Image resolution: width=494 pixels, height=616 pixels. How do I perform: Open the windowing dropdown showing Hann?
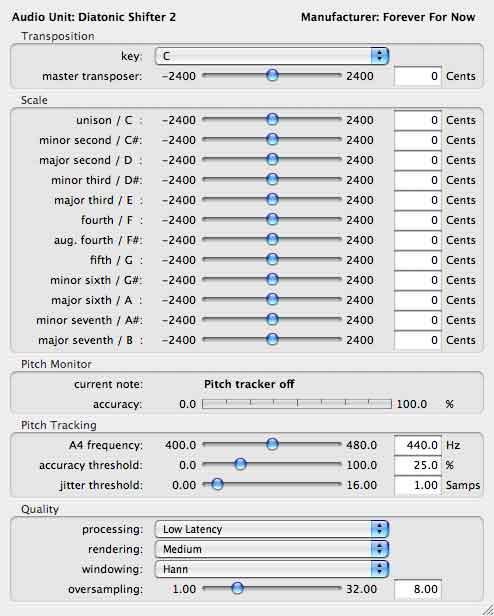272,569
